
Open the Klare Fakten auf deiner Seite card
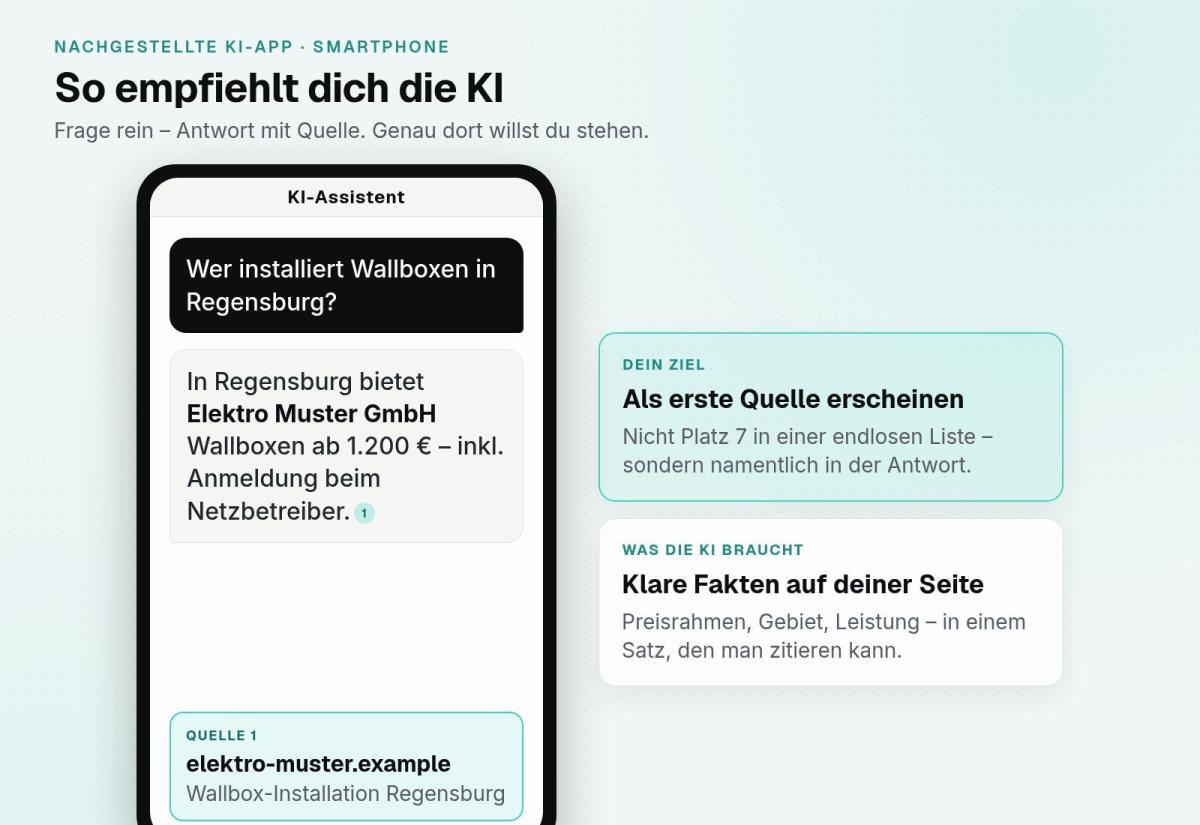[830, 602]
